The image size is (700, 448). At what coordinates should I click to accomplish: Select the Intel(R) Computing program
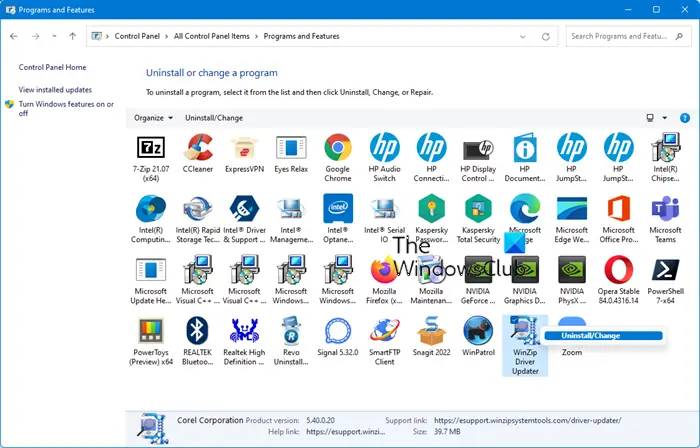tap(151, 219)
